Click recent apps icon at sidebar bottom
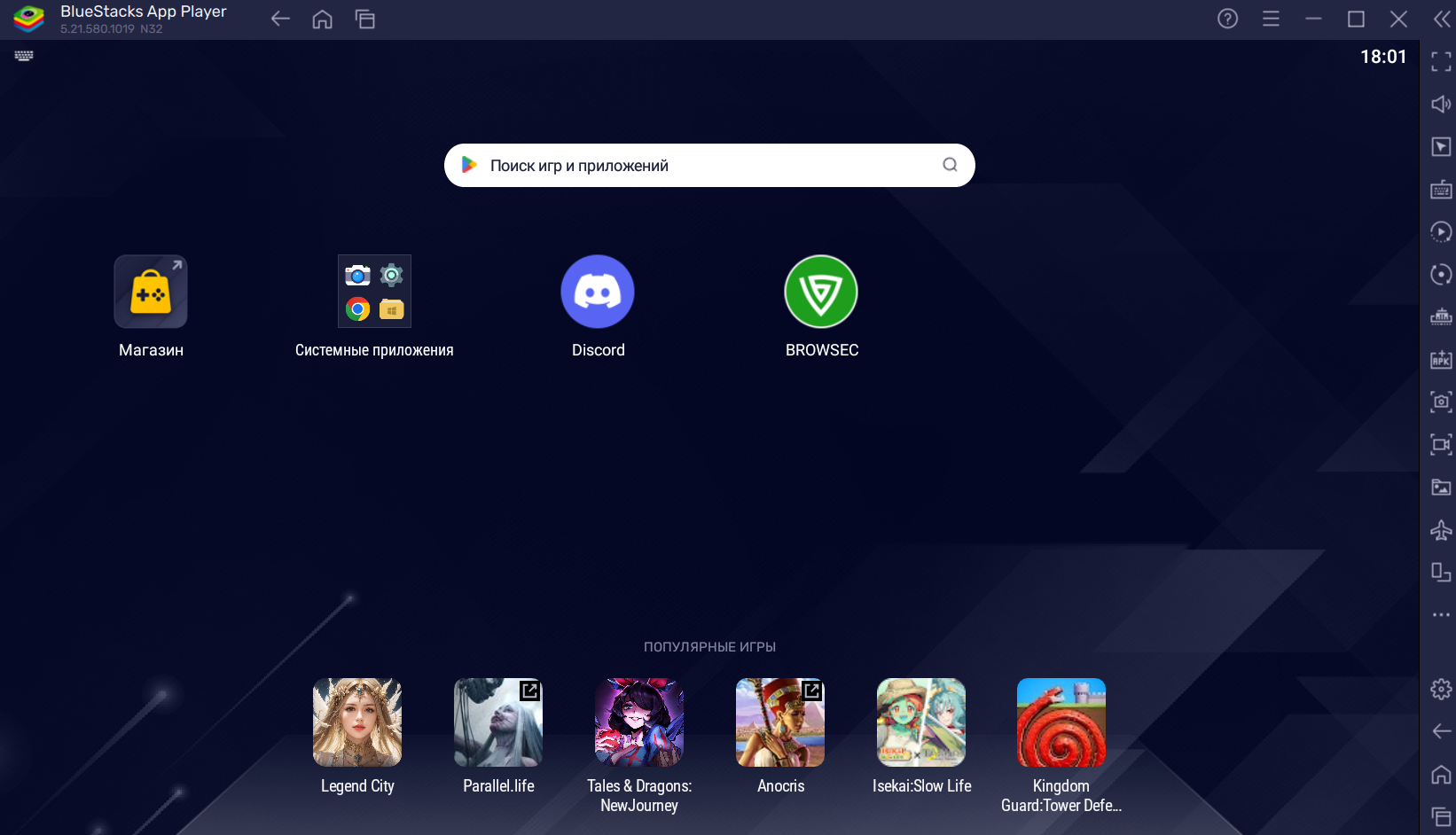Screen dimensions: 1456x835 pyautogui.click(x=1442, y=816)
